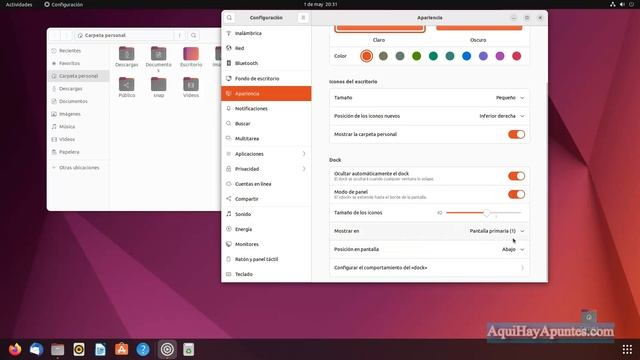Screen dimensions: 640x360
Task: Select Teclado in settings sidebar
Action: coord(266,274)
